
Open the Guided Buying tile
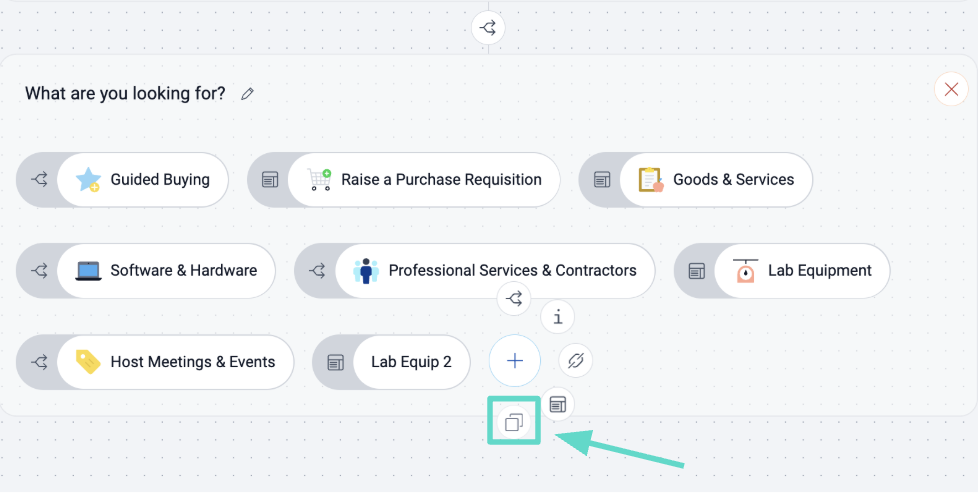[143, 180]
